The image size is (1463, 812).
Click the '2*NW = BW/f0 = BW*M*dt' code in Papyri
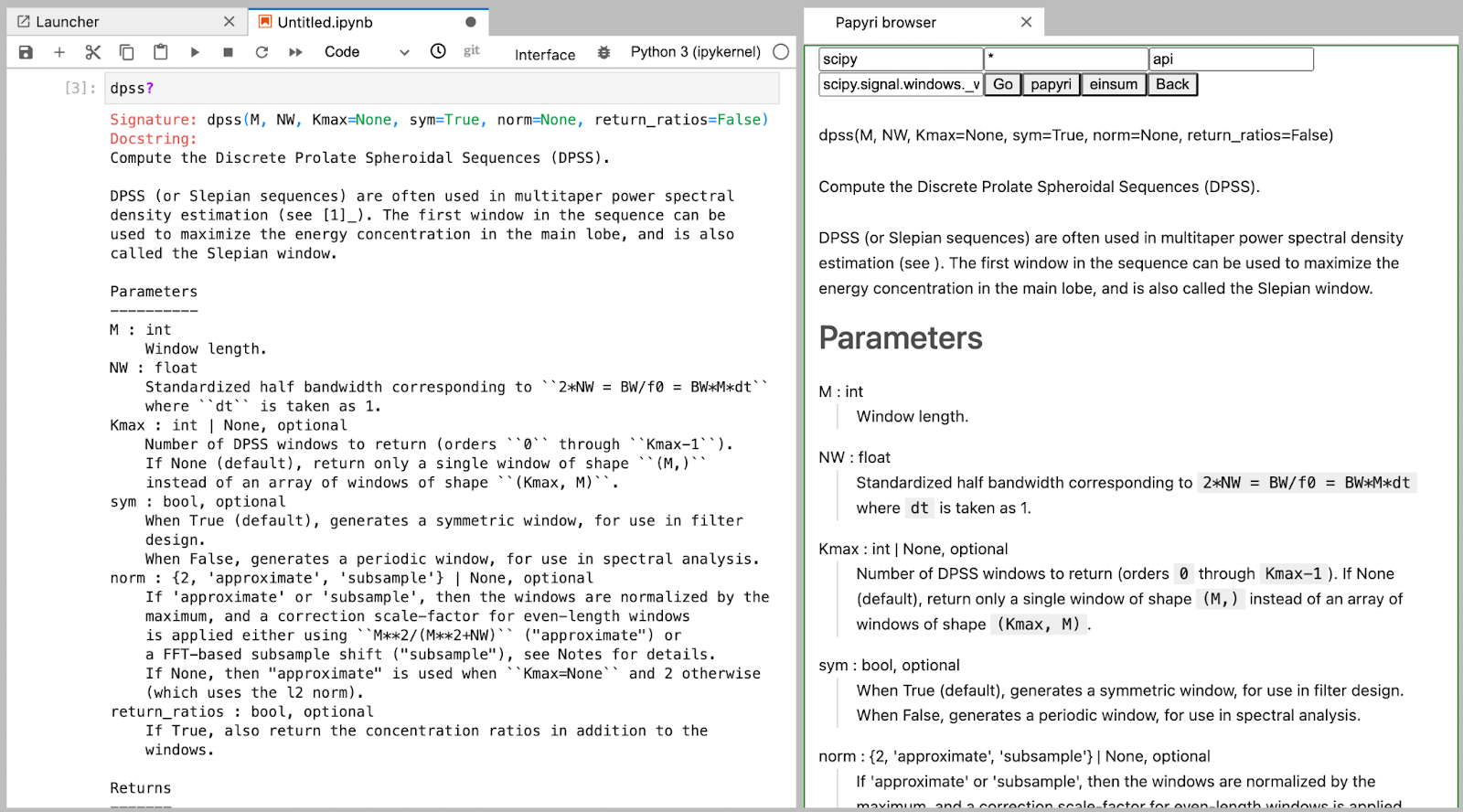[x=1307, y=483]
